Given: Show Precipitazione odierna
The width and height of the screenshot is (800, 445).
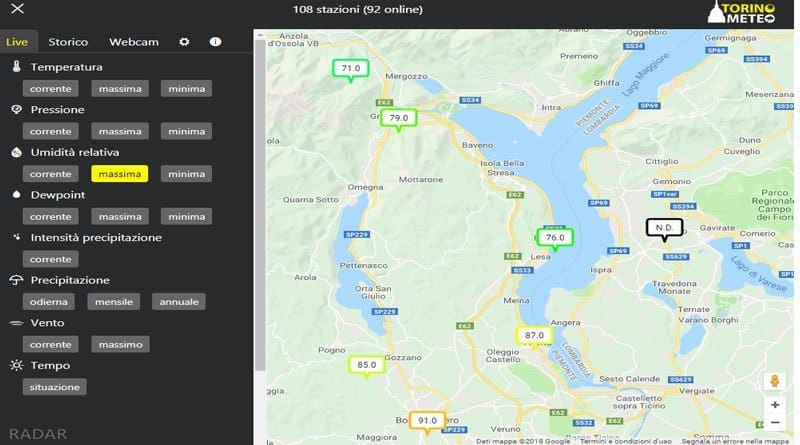Looking at the screenshot, I should point(48,302).
